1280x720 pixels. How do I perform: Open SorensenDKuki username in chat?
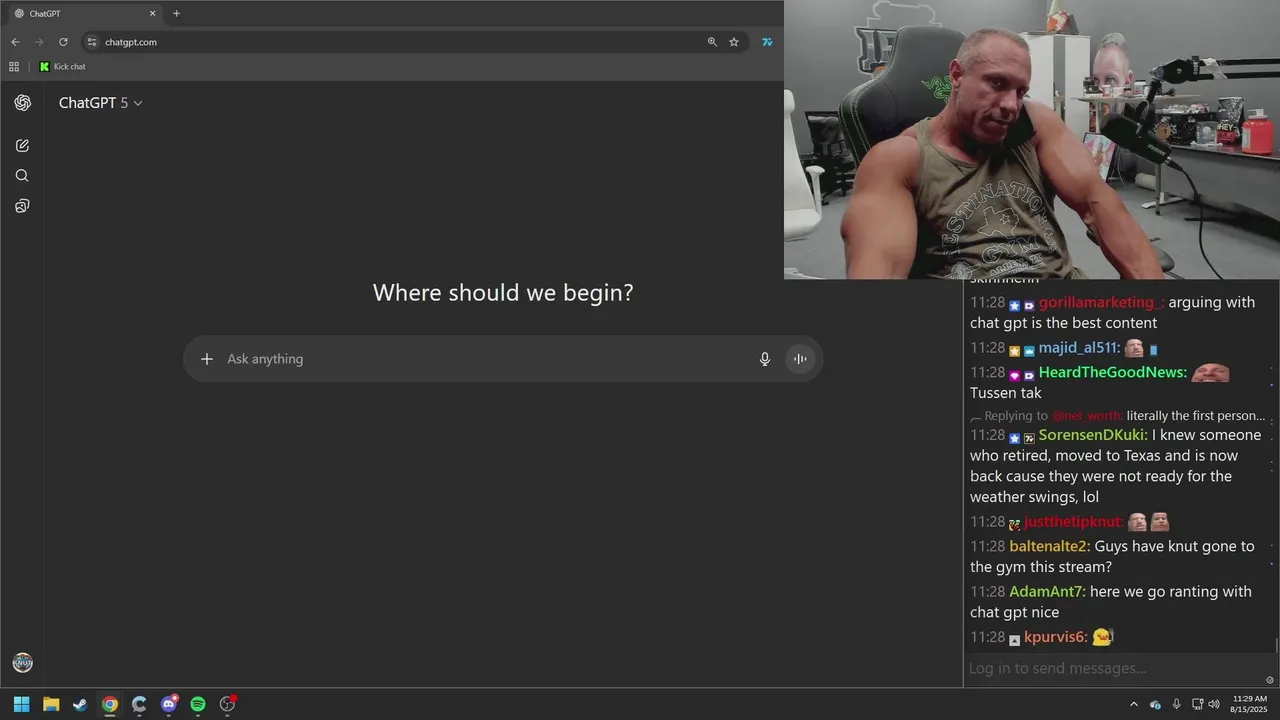tap(1093, 435)
